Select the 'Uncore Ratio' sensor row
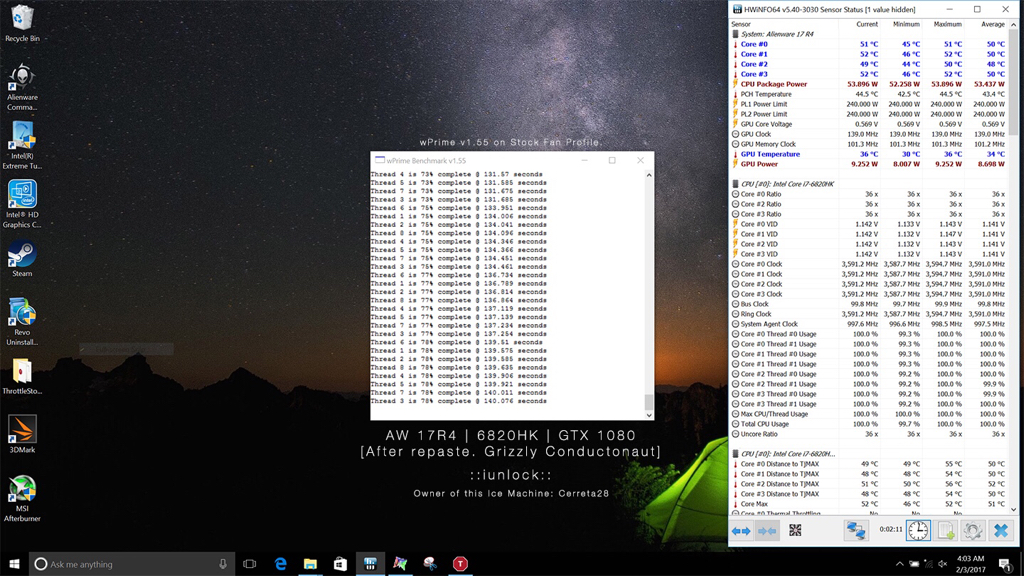This screenshot has width=1024, height=576. [869, 434]
